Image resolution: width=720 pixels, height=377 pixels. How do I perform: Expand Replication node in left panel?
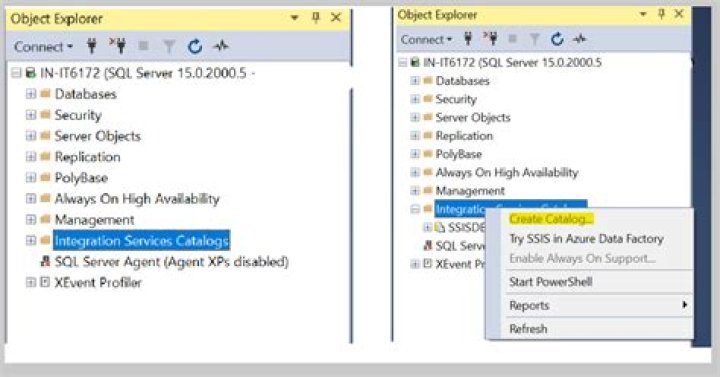point(31,157)
